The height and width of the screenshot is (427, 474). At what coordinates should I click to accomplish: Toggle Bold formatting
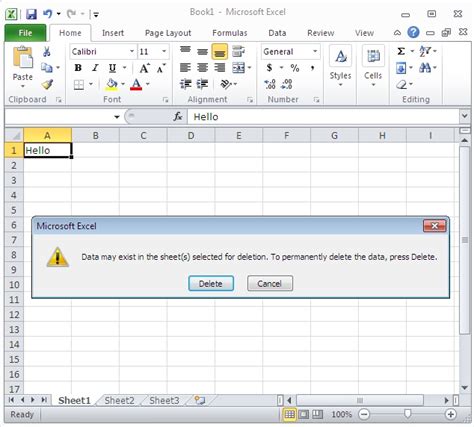(x=78, y=68)
